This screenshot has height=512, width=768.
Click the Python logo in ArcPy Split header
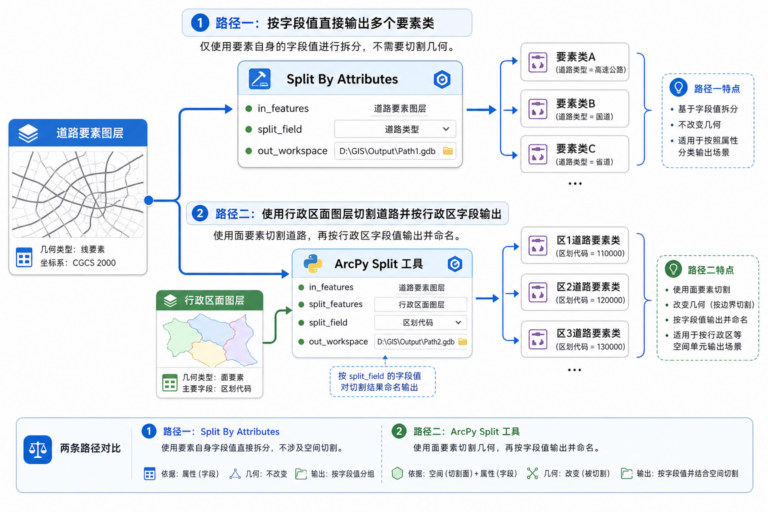click(313, 264)
